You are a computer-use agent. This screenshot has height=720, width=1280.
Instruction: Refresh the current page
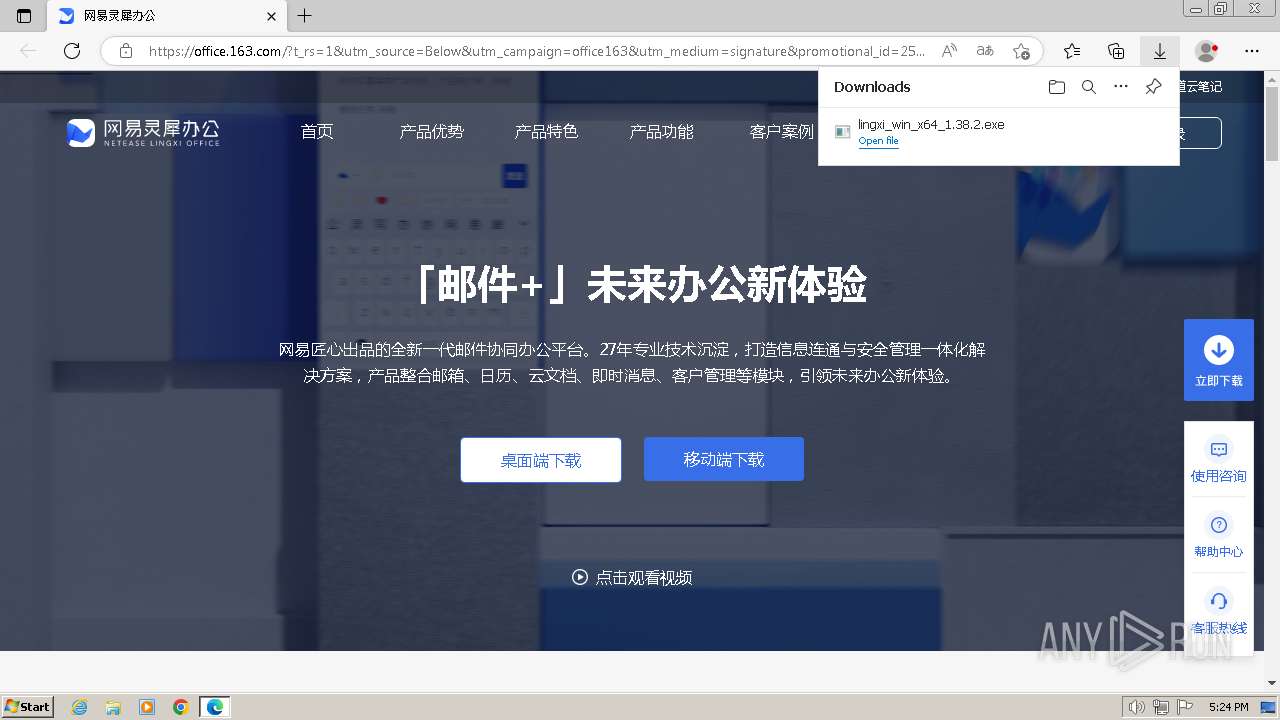[x=72, y=51]
